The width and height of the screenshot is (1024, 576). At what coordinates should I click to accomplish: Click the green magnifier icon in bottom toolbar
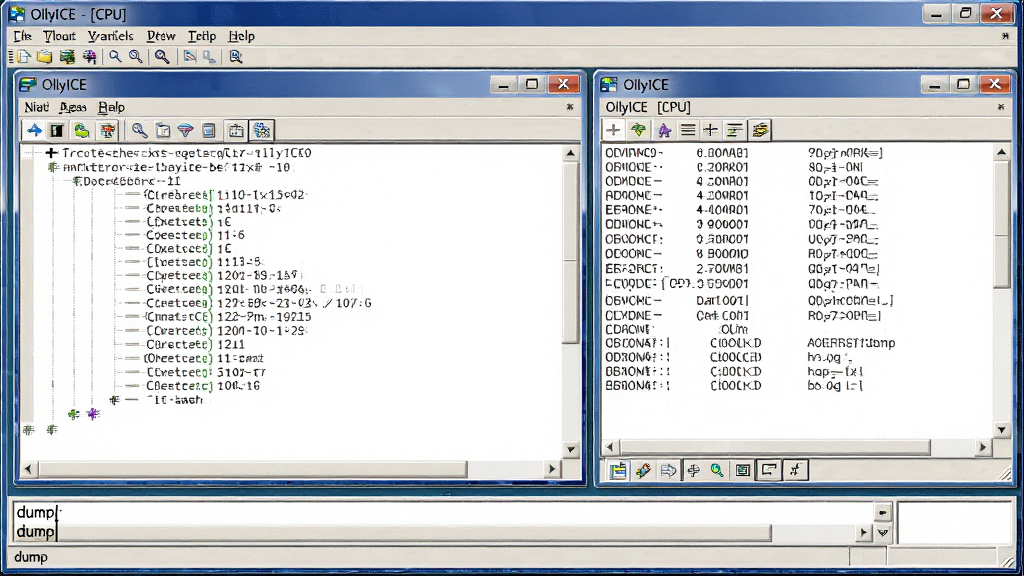717,470
